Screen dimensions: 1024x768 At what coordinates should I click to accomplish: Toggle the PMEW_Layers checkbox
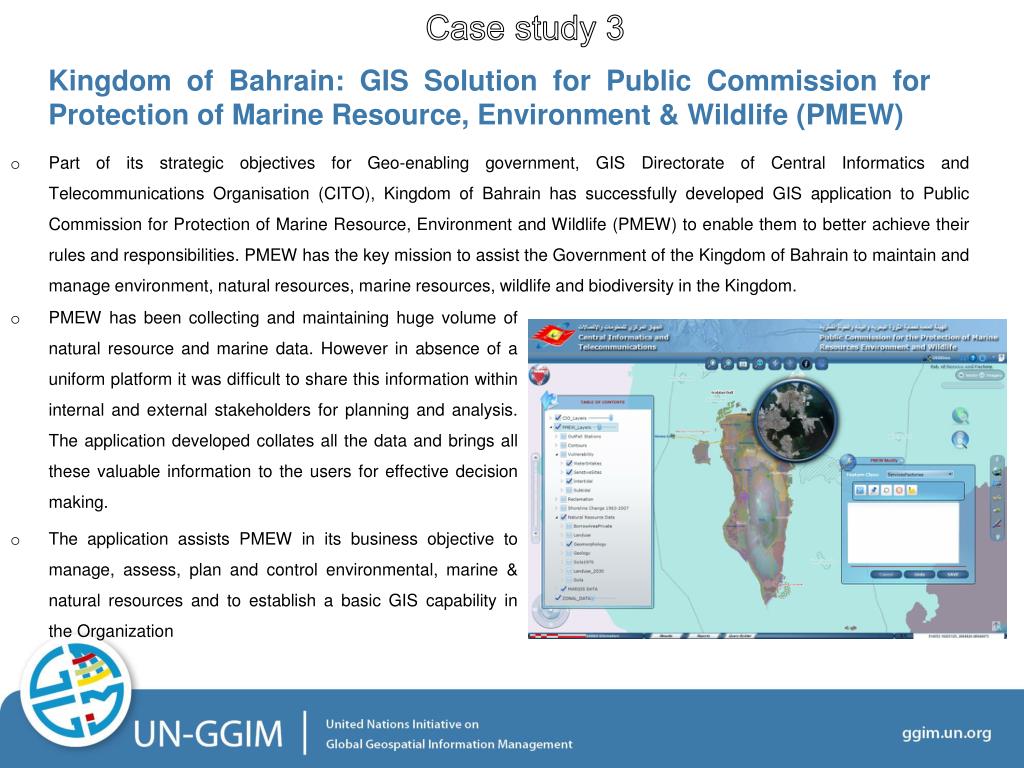pyautogui.click(x=558, y=427)
